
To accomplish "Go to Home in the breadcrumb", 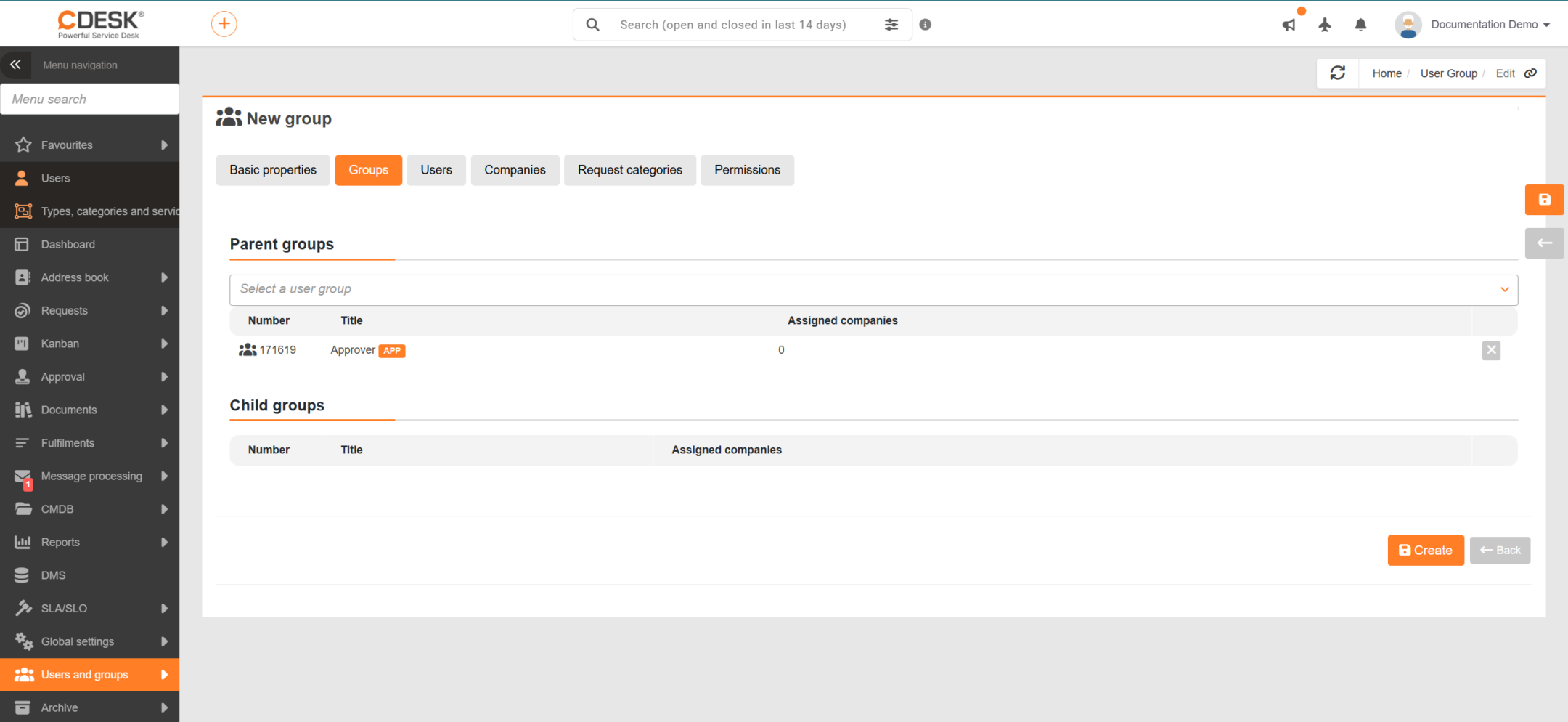I will coord(1387,73).
